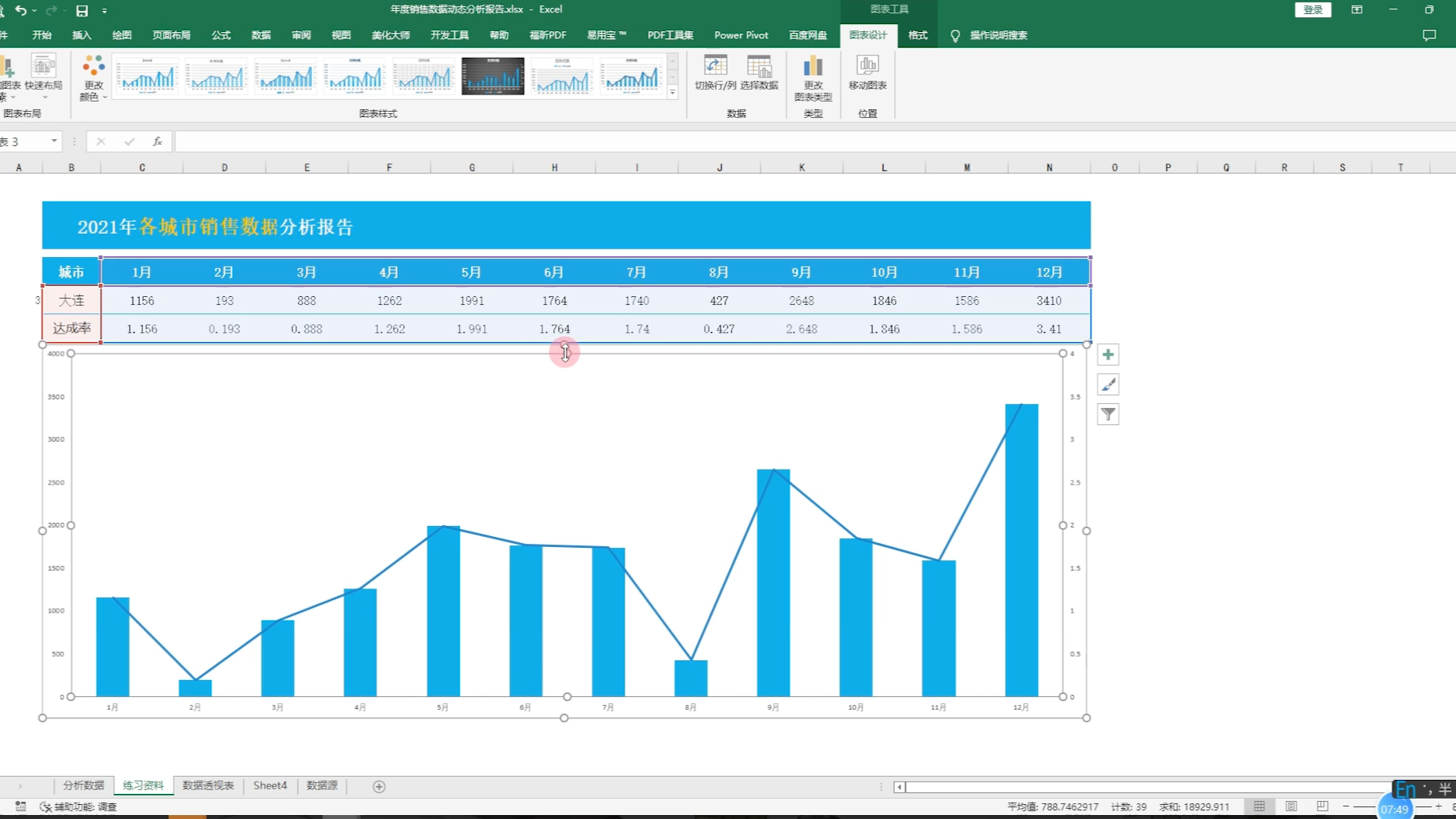Click the 9月 bar in chart
This screenshot has height=819, width=1456.
coord(773,583)
